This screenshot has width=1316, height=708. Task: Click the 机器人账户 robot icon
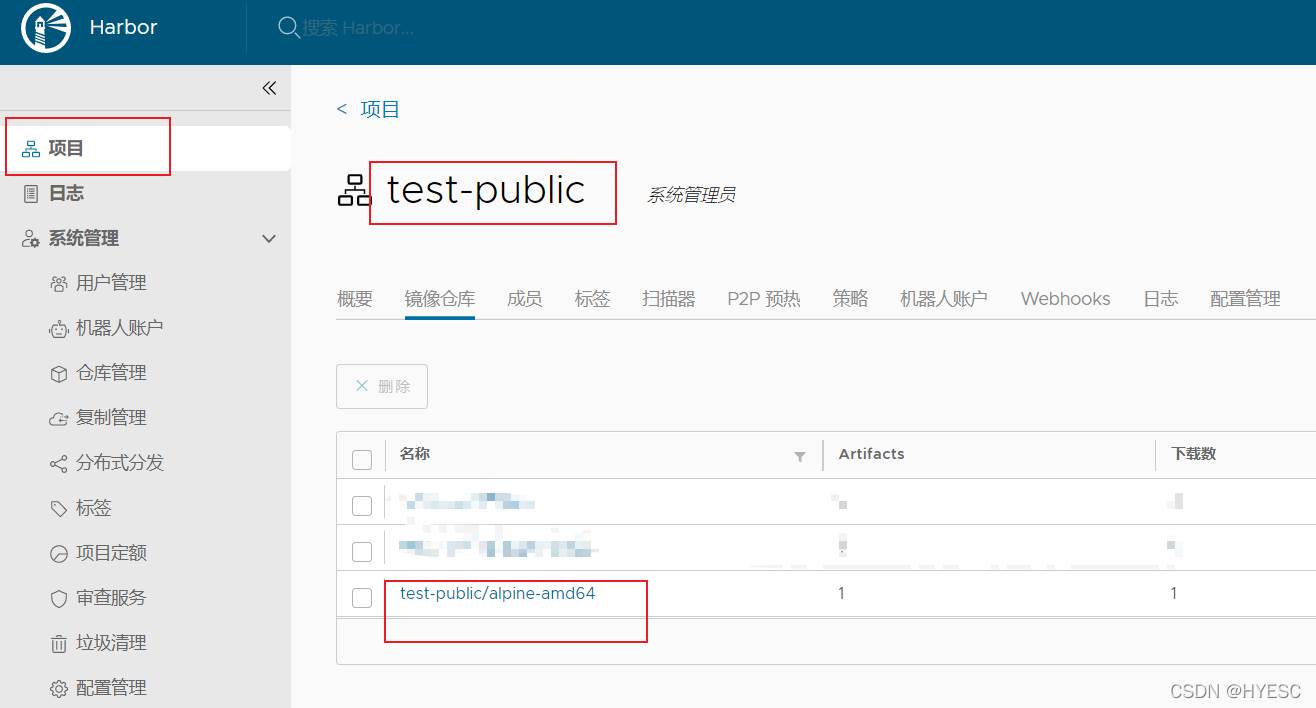tap(58, 328)
